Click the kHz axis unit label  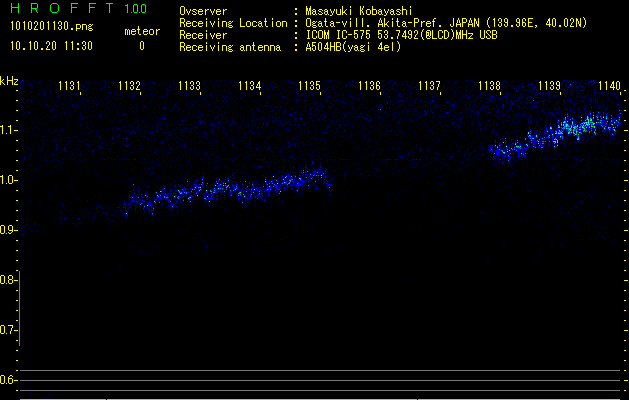tap(9, 80)
